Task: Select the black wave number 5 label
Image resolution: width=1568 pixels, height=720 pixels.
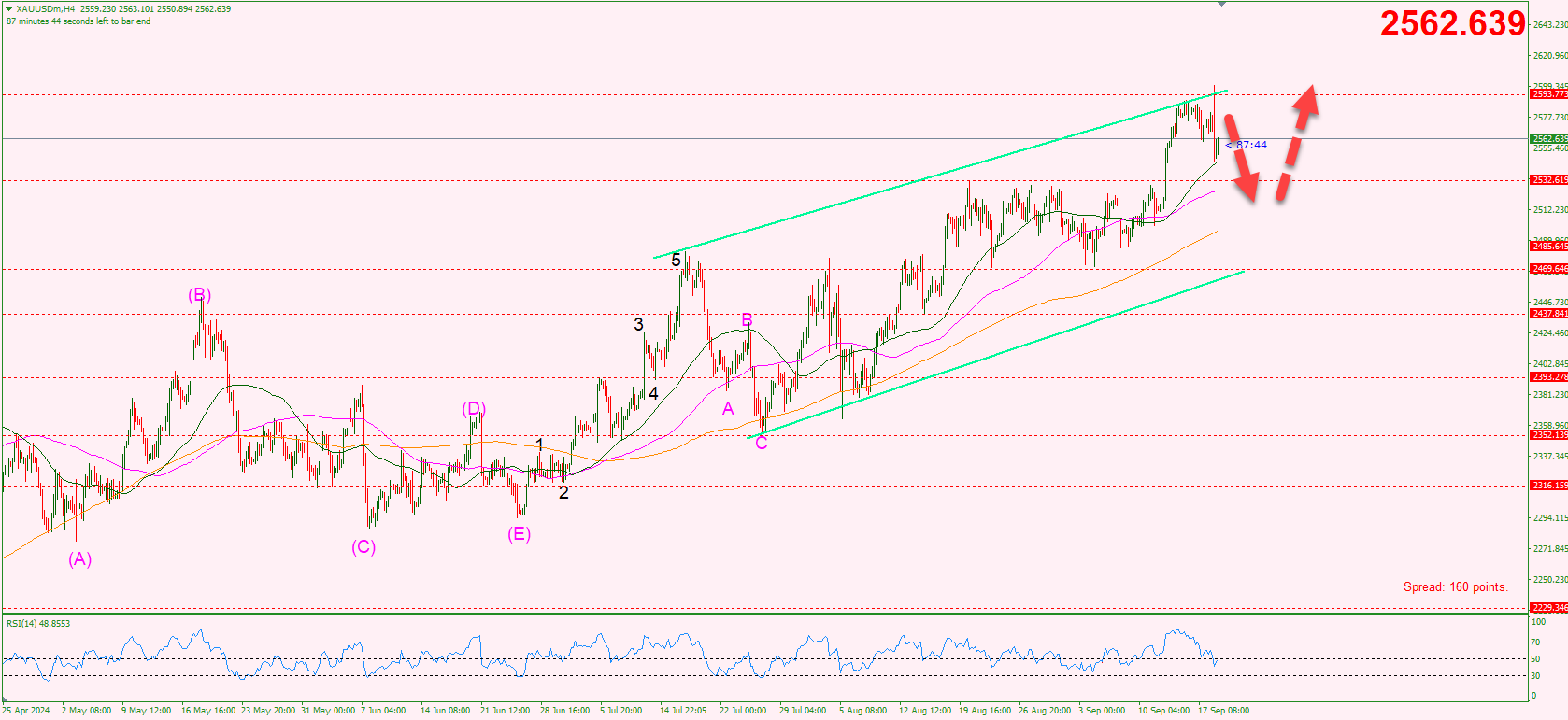Action: tap(676, 261)
